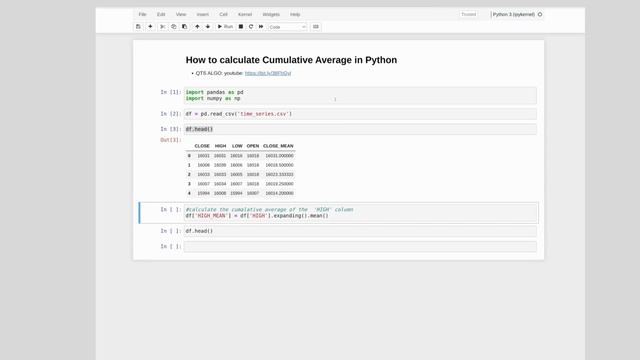Viewport: 640px width, 360px height.
Task: Click the kernel idle status circle
Action: coord(540,14)
